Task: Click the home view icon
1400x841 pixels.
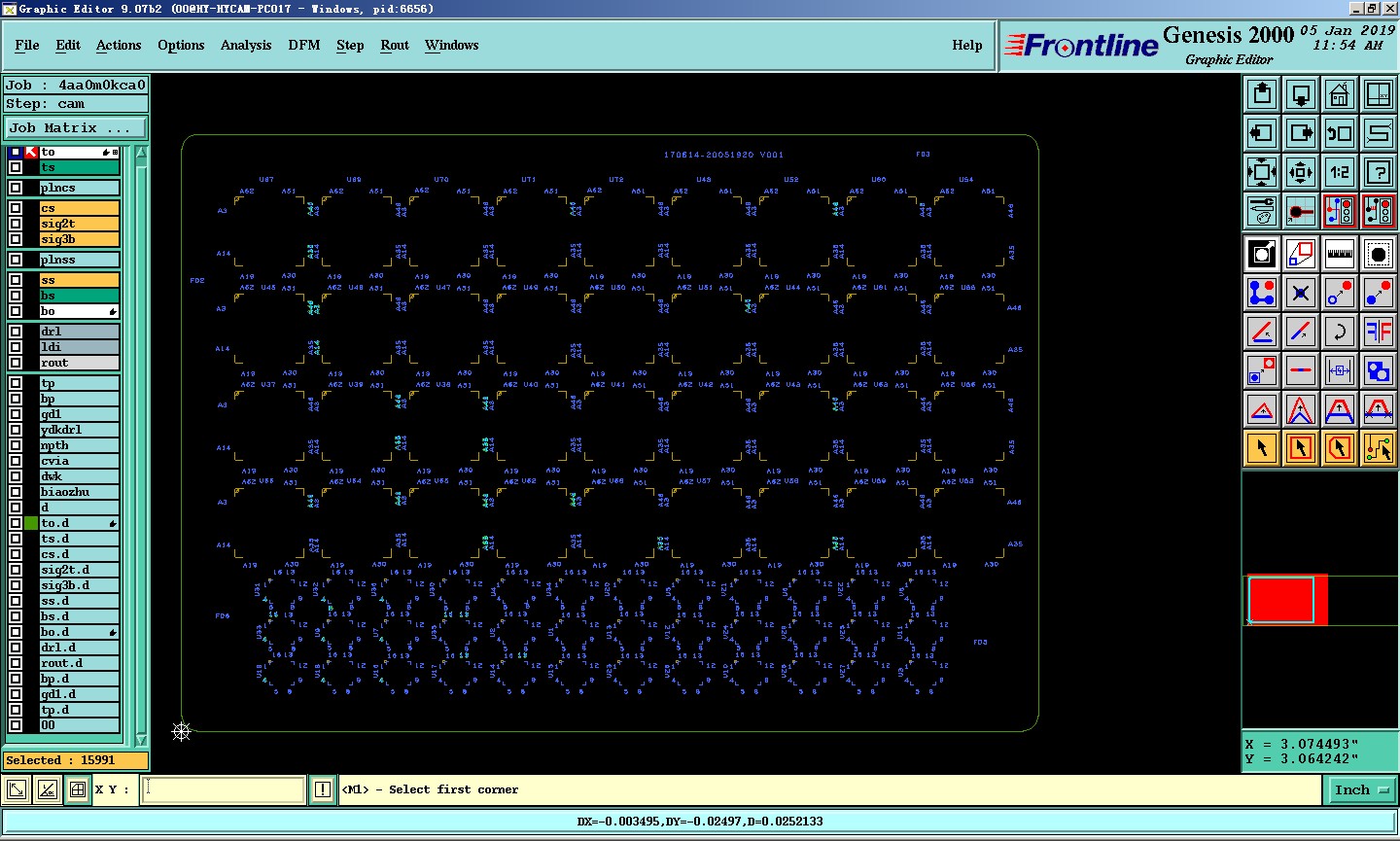Action: tap(1340, 94)
